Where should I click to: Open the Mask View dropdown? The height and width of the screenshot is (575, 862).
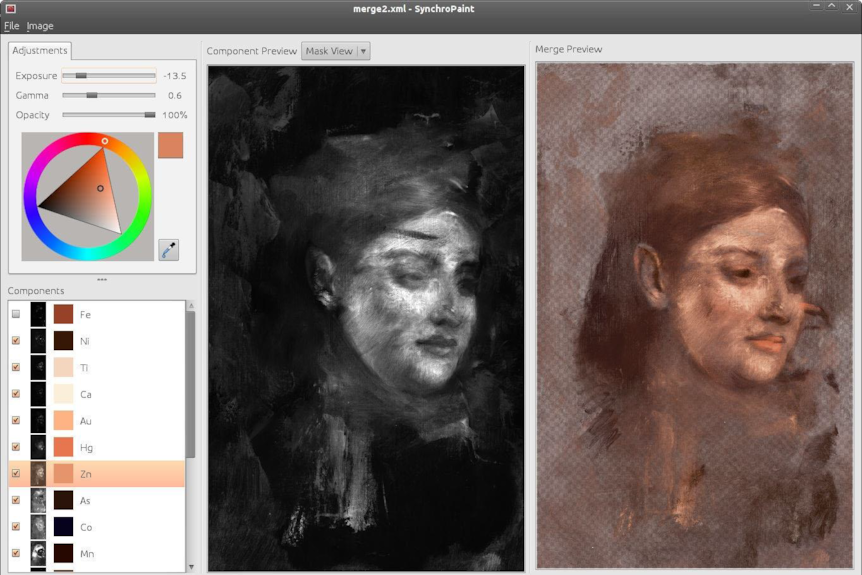point(335,51)
